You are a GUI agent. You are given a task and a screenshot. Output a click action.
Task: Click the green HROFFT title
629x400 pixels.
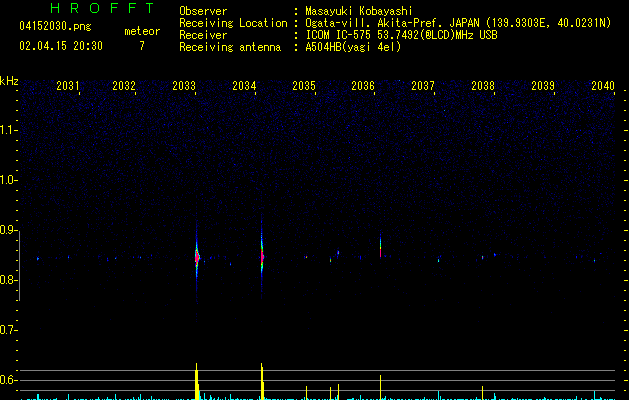point(102,8)
